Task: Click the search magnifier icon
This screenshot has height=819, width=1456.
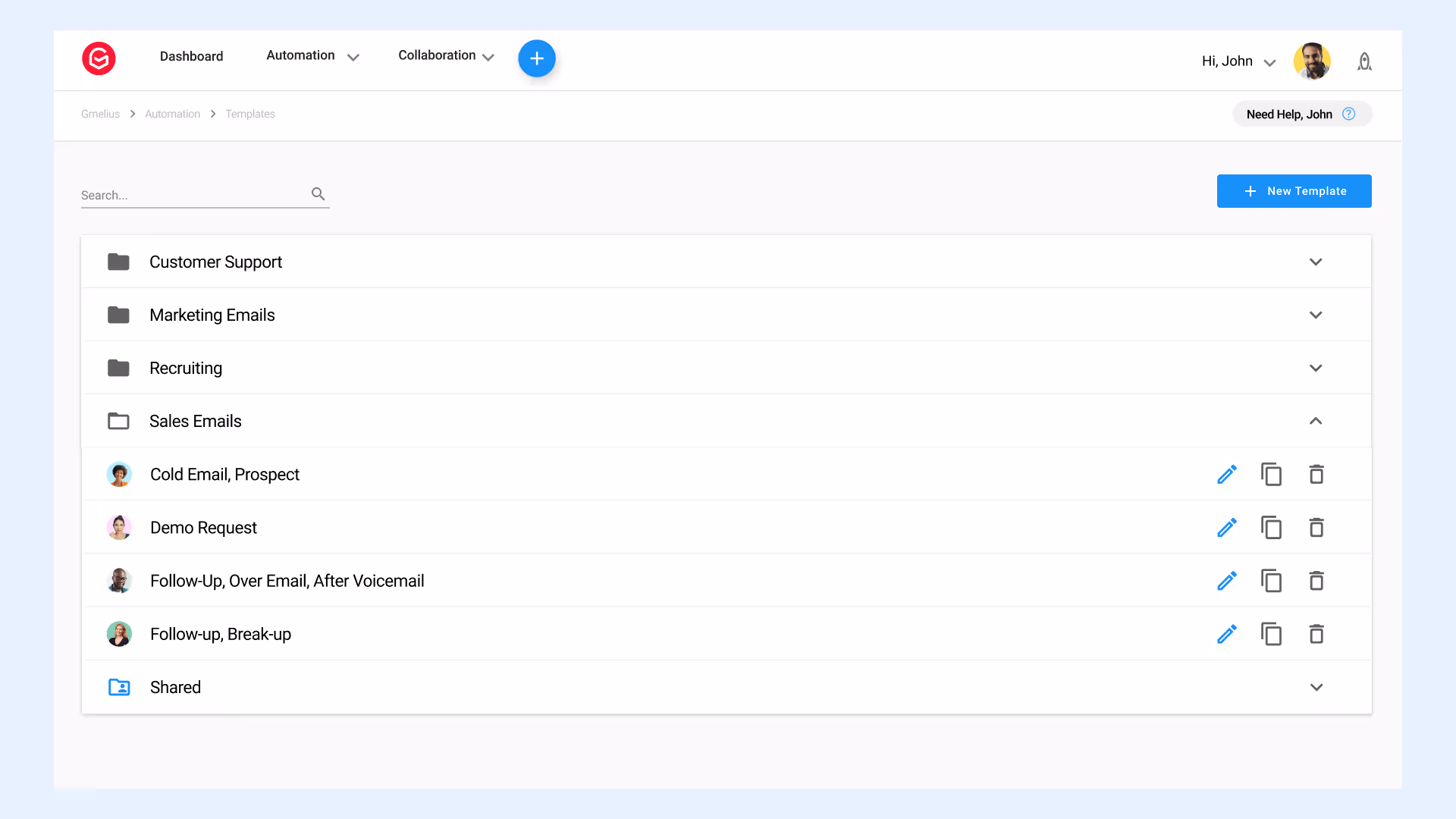Action: click(318, 194)
